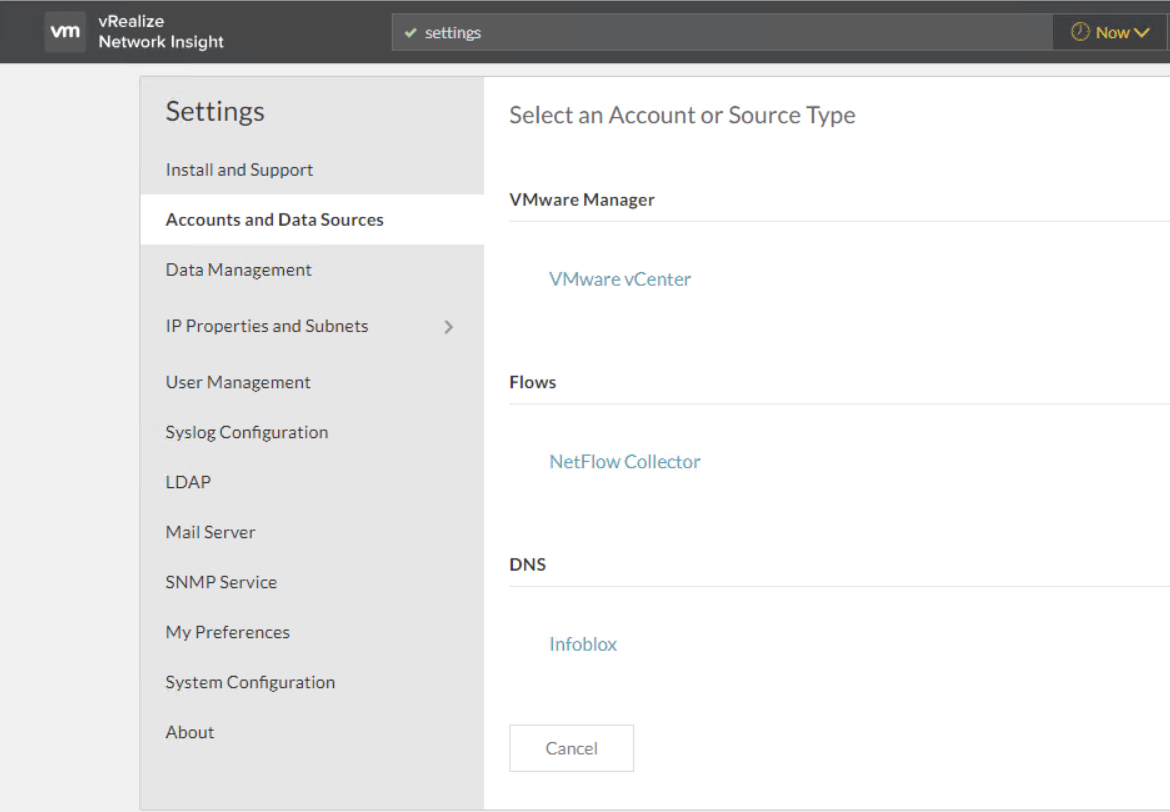Open Install and Support settings

239,170
